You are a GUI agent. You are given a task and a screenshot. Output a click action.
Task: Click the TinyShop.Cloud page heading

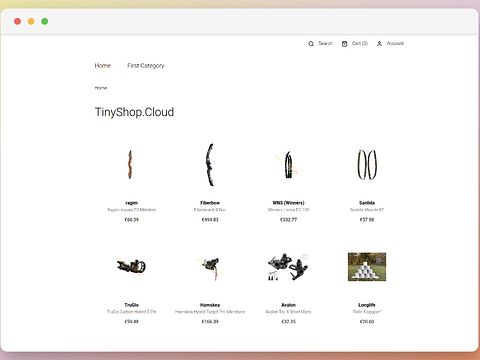[x=134, y=112]
